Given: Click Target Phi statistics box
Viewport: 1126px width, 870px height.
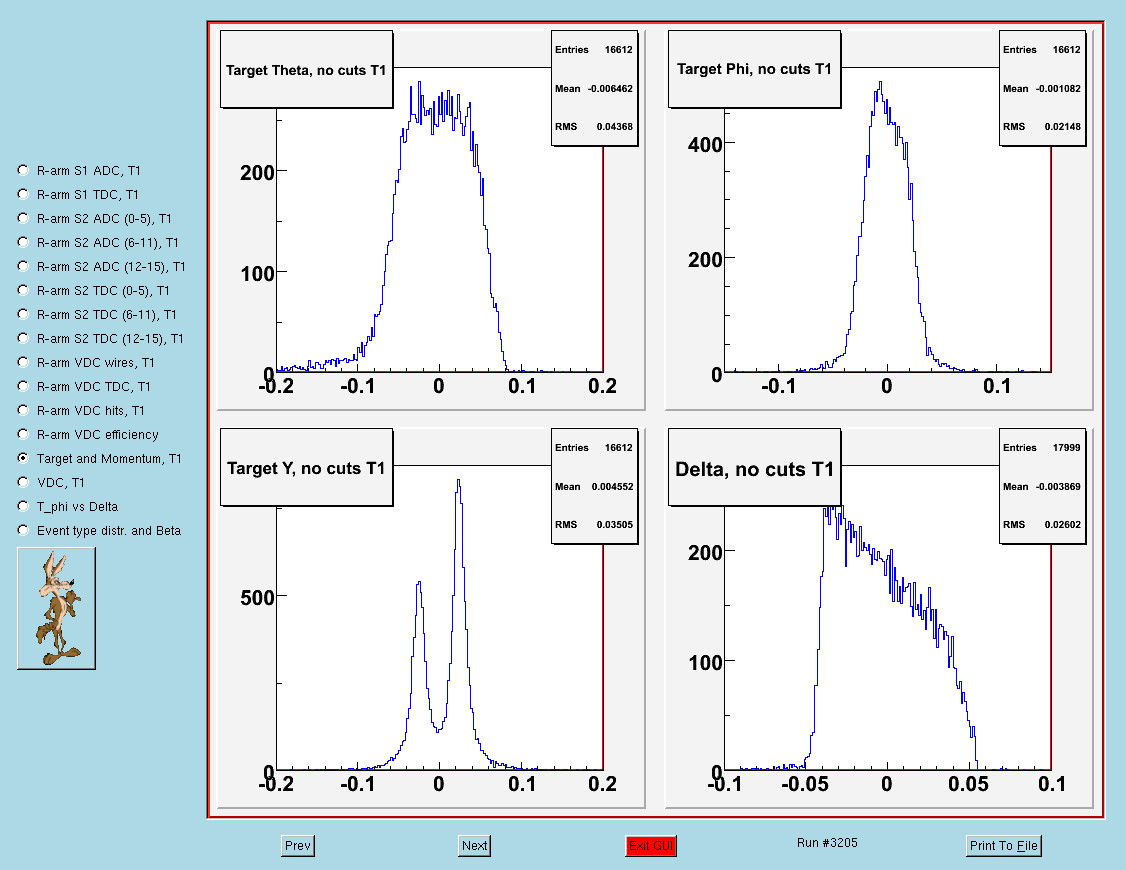Looking at the screenshot, I should (1043, 88).
